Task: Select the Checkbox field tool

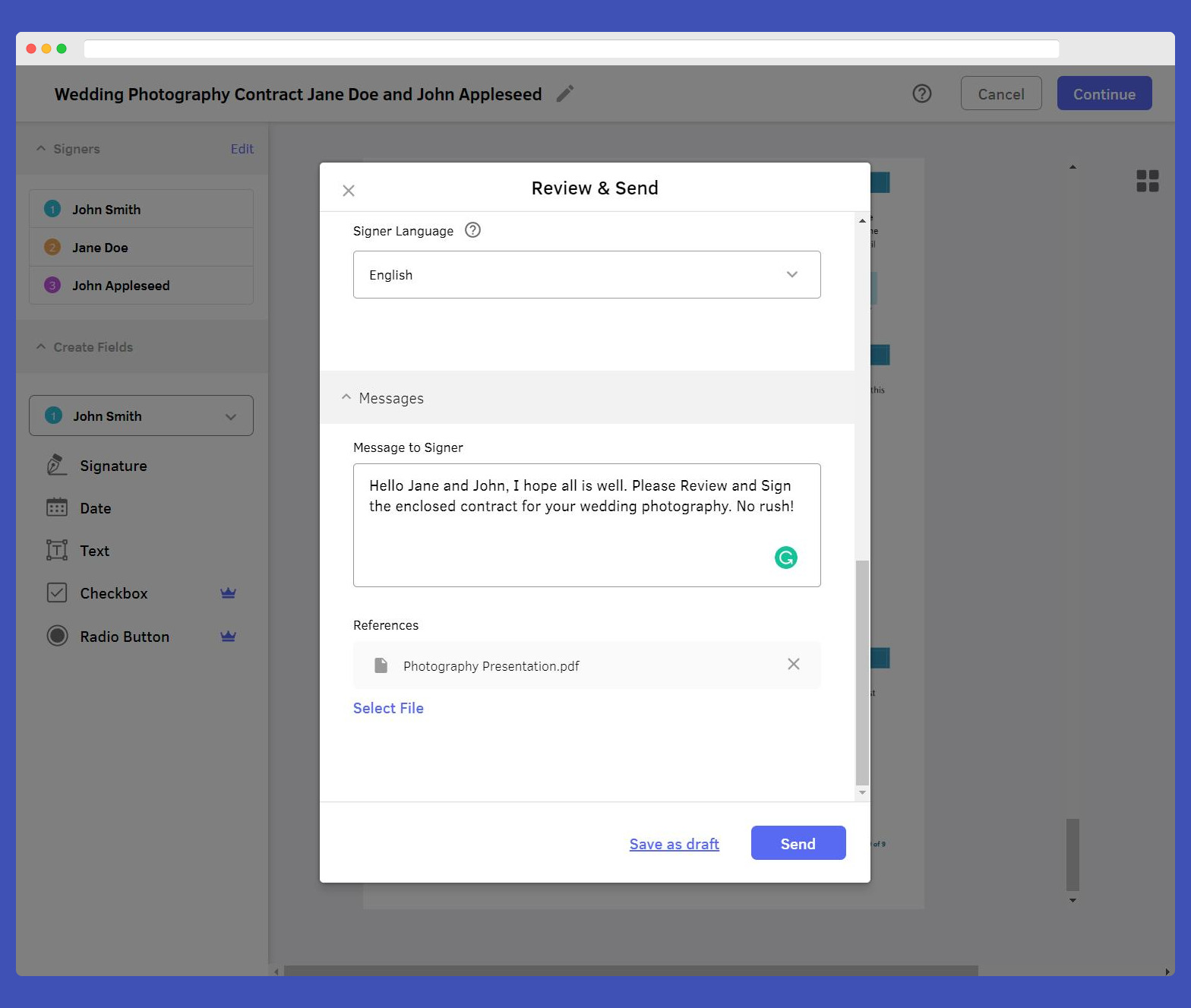Action: click(113, 593)
